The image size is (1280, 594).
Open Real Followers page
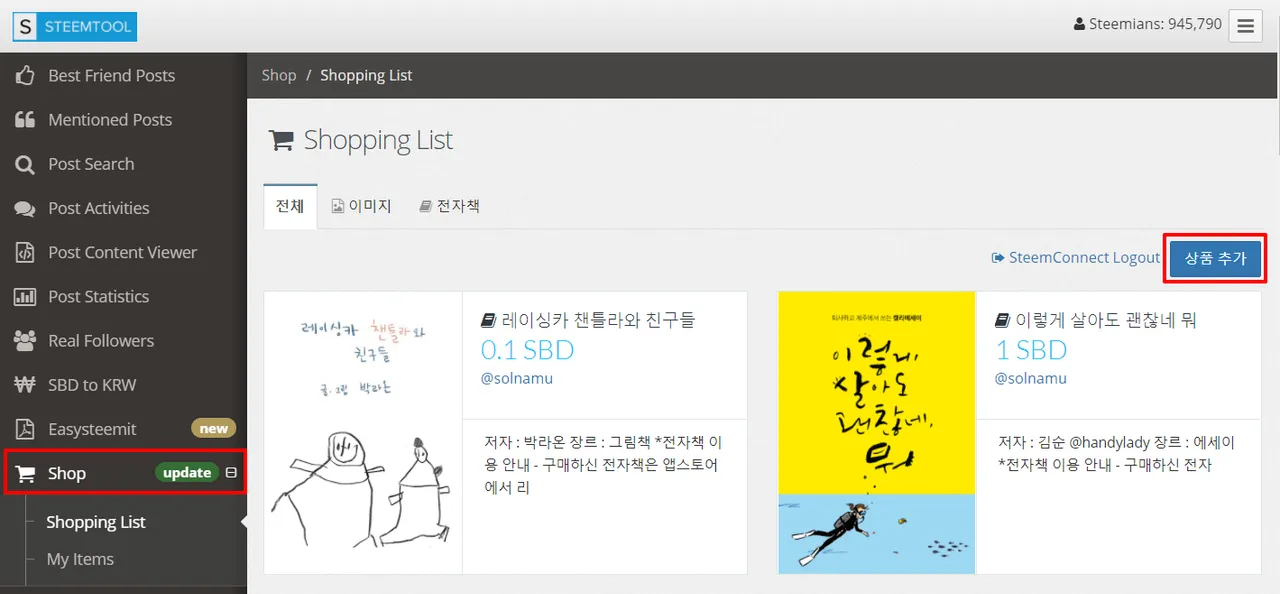101,341
